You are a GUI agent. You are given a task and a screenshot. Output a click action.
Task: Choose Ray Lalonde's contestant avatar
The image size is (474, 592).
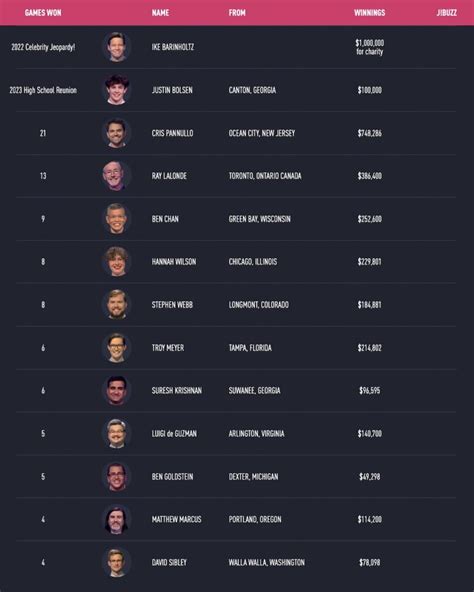(x=116, y=176)
